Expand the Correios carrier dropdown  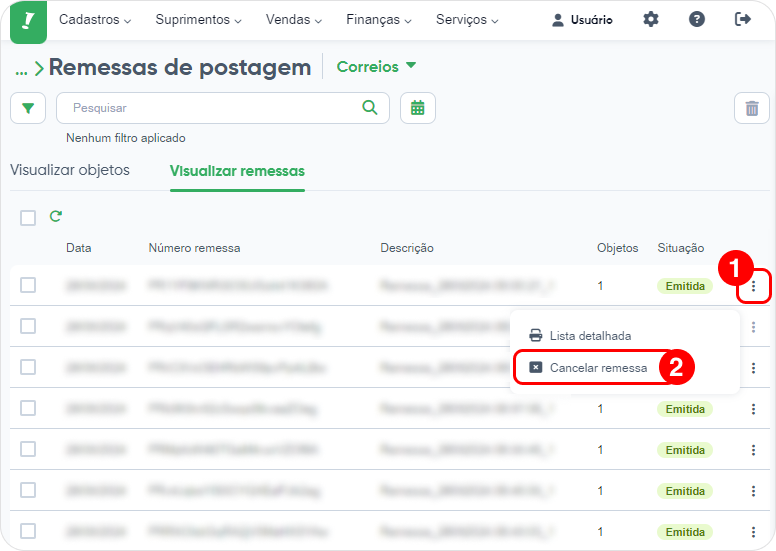coord(376,66)
